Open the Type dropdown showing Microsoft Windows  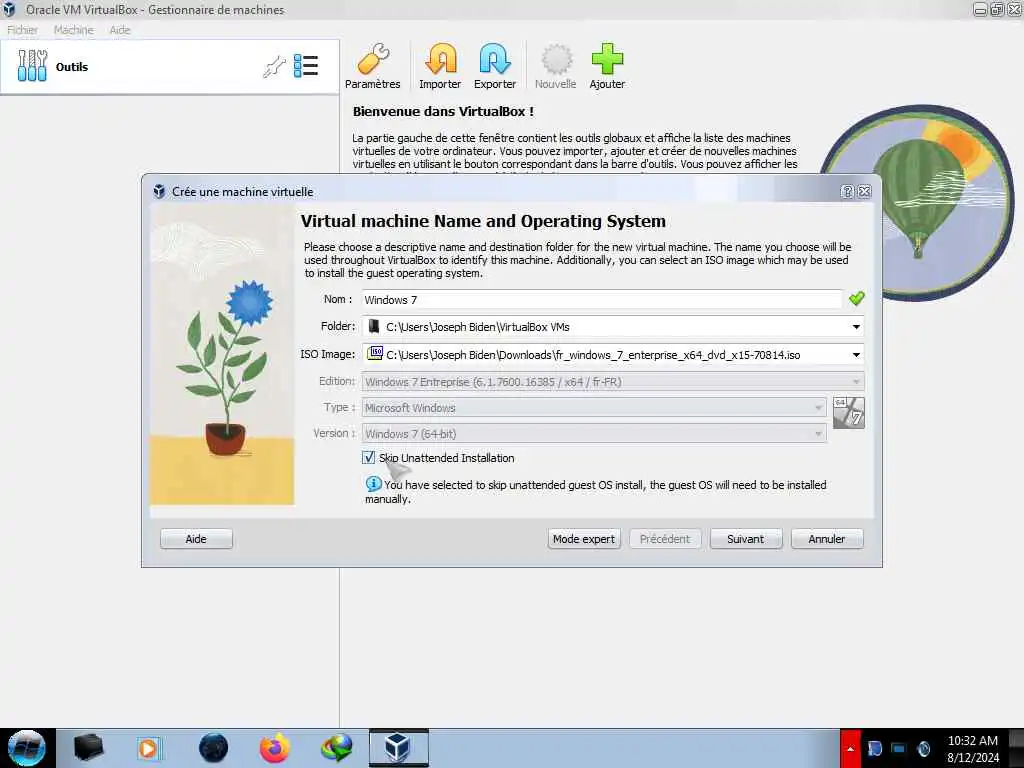tap(594, 408)
